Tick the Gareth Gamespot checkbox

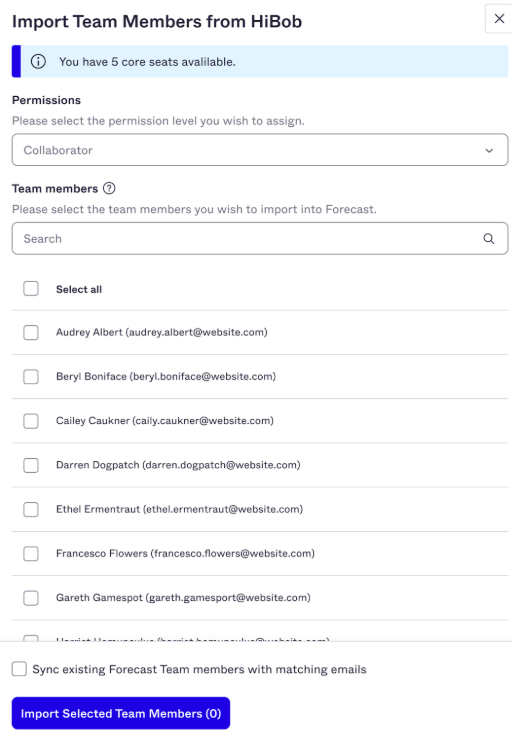pos(31,598)
